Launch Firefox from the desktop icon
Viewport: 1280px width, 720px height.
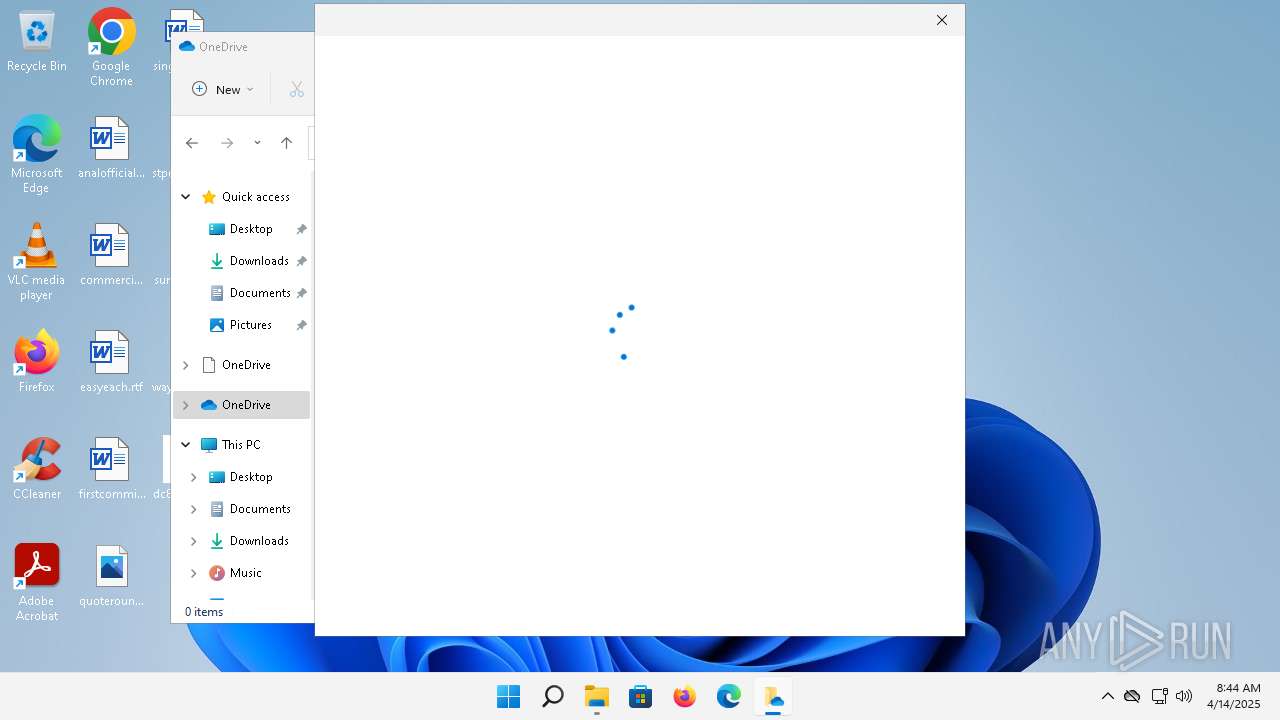pyautogui.click(x=37, y=361)
